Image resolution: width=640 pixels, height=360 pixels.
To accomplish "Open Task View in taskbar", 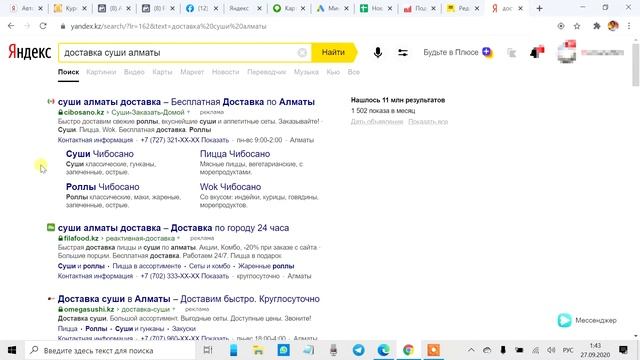I will click(x=208, y=350).
